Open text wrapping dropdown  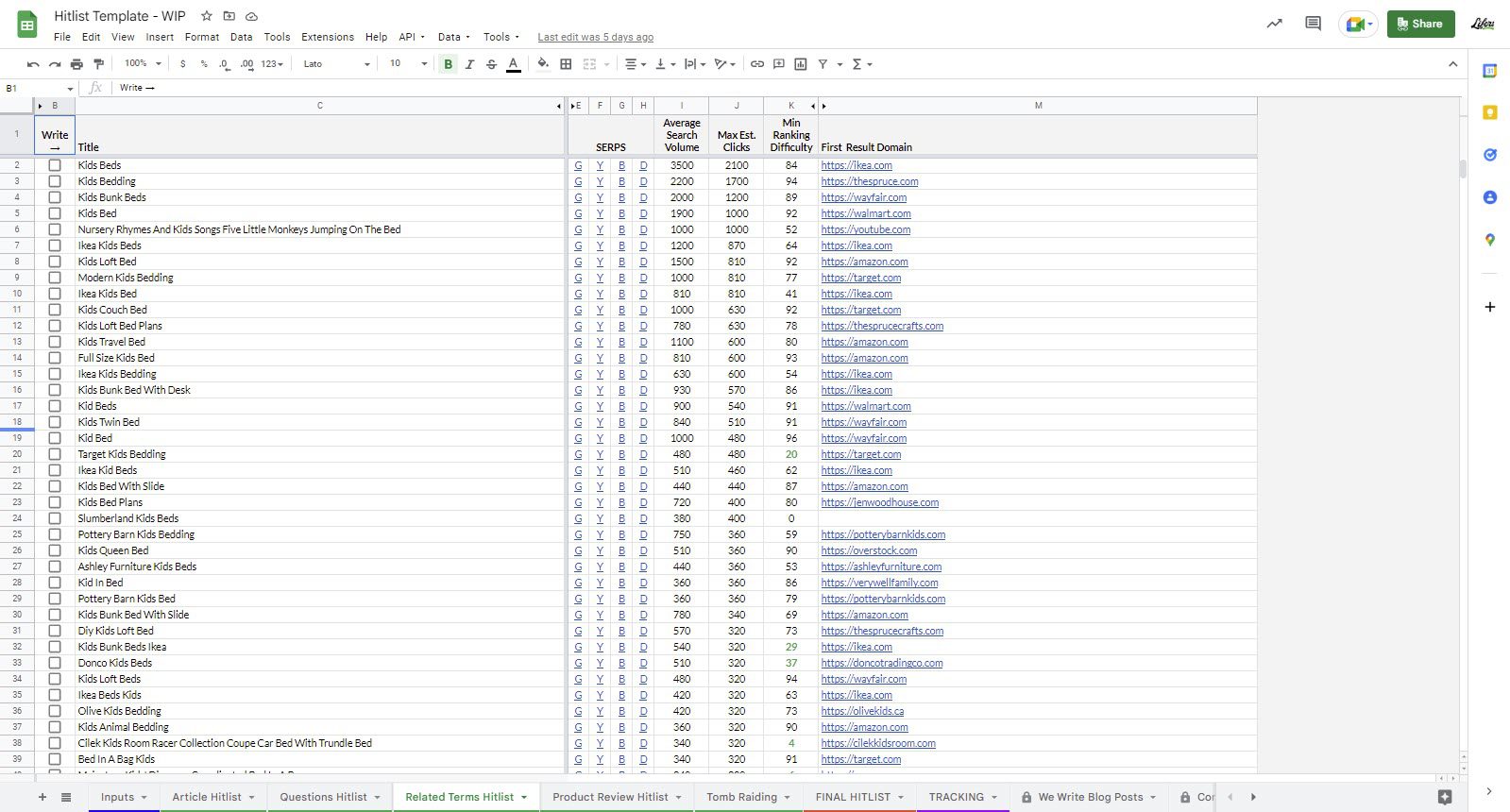[695, 64]
